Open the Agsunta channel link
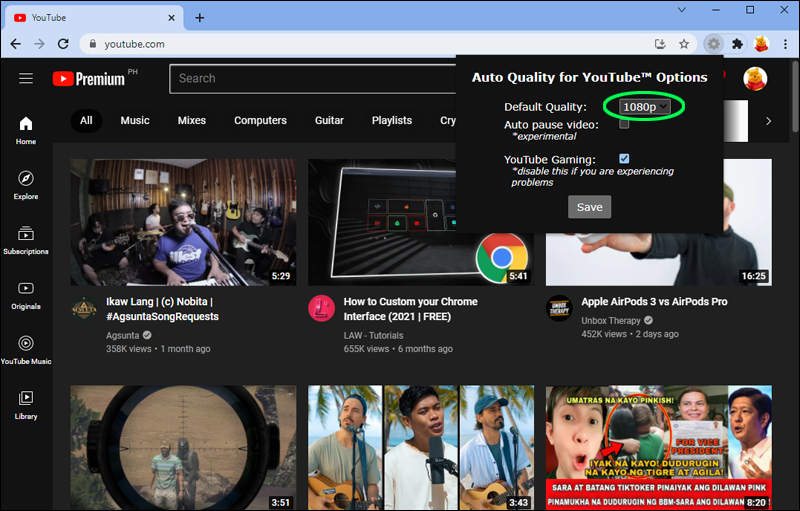Viewport: 800px width, 511px height. 123,335
